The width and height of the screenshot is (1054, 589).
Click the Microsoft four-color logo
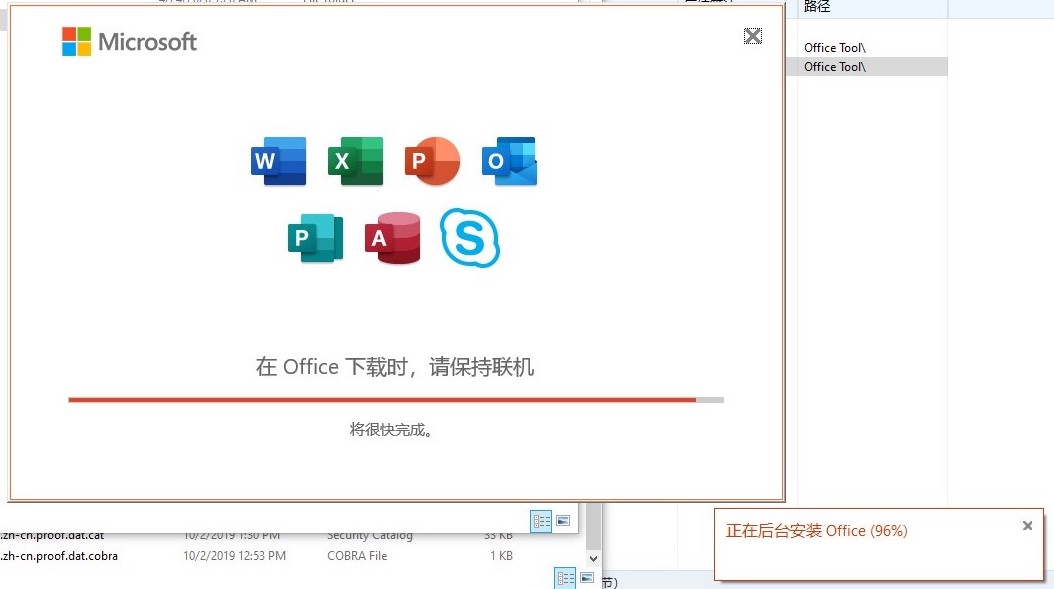click(77, 42)
